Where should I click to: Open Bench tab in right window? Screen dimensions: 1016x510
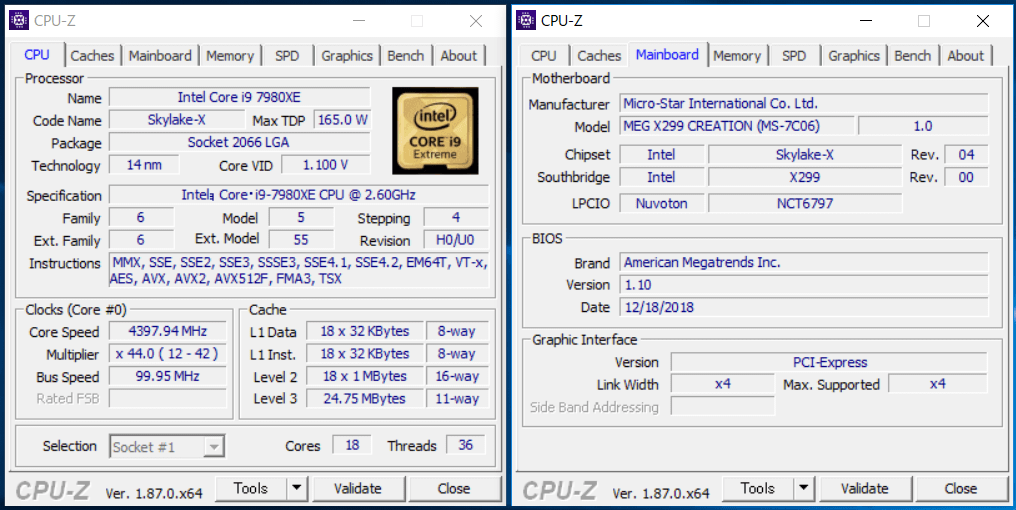(912, 56)
